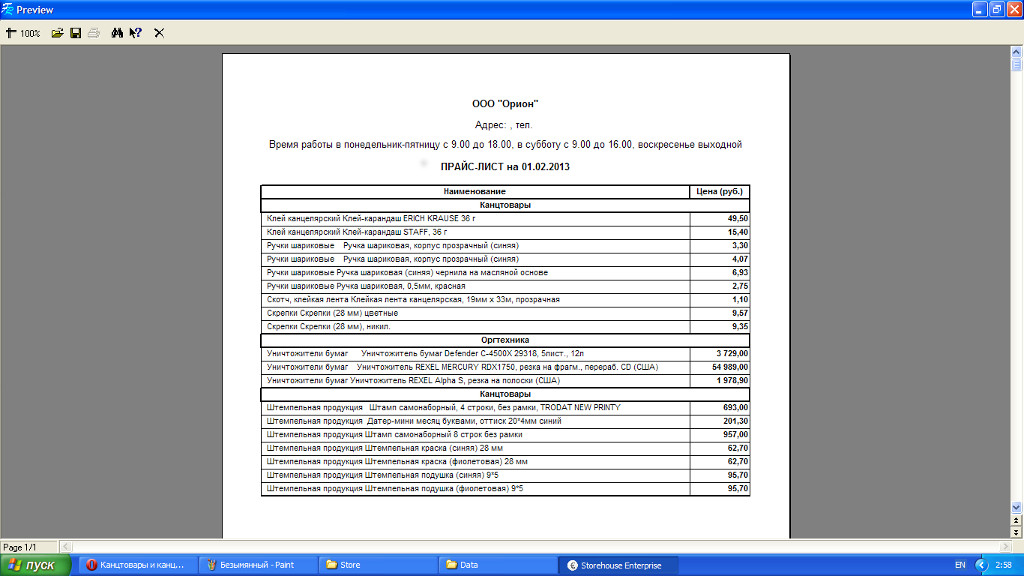Open the Store folder from taskbar
The width and height of the screenshot is (1024, 576).
(379, 565)
